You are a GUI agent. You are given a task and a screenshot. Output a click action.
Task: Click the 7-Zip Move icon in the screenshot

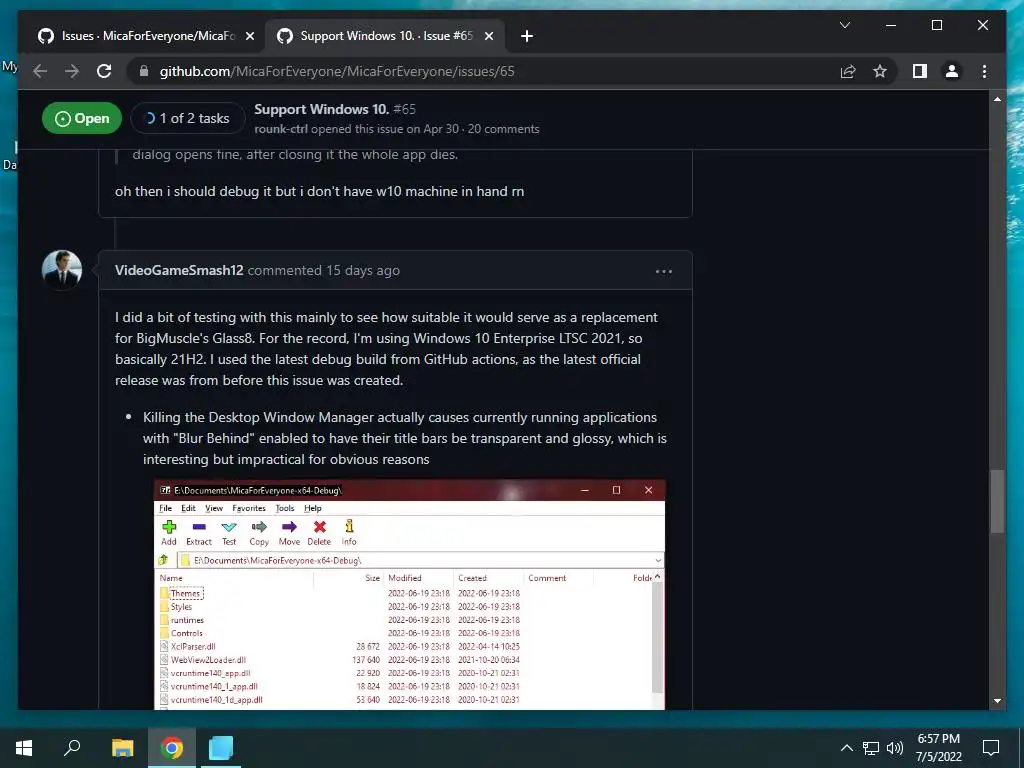click(289, 533)
